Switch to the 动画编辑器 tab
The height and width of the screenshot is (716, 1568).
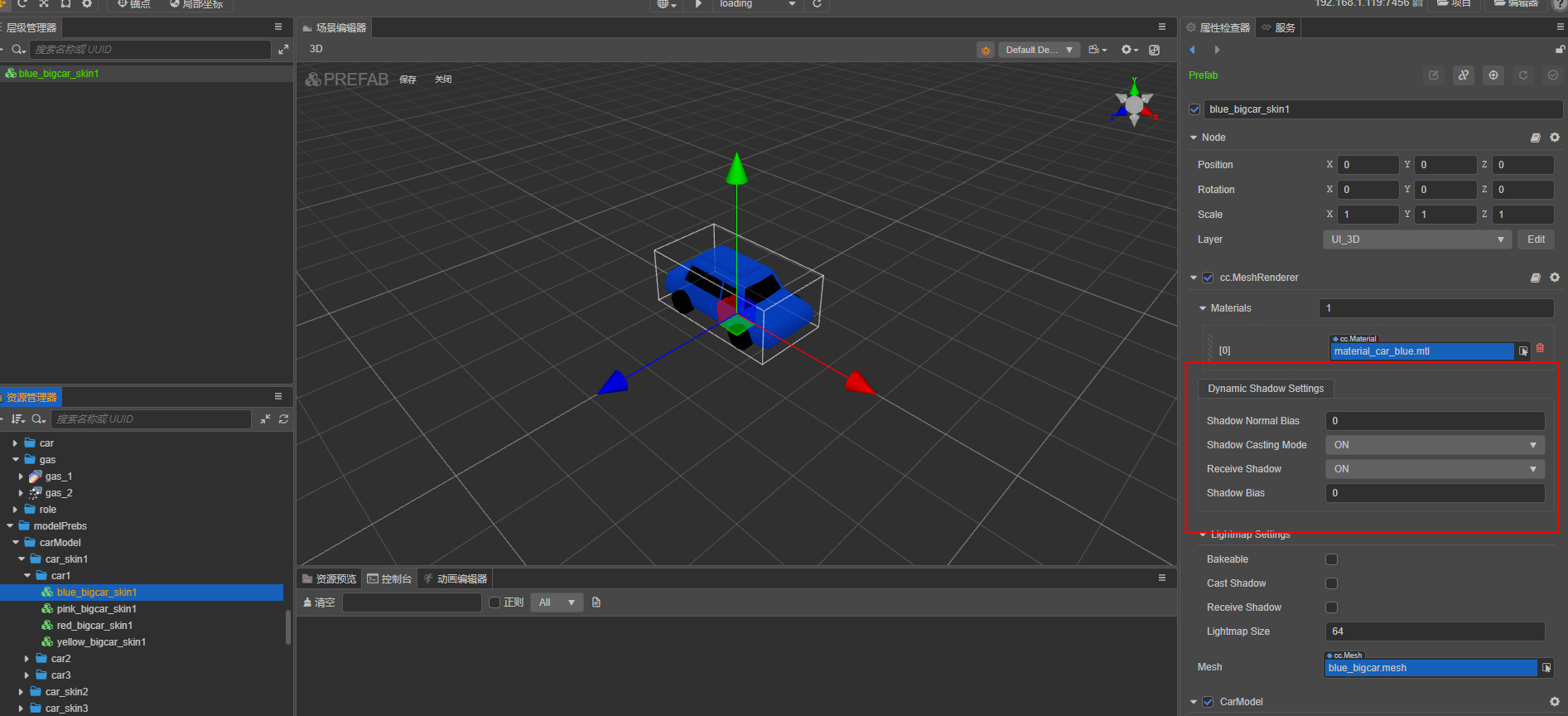(456, 578)
